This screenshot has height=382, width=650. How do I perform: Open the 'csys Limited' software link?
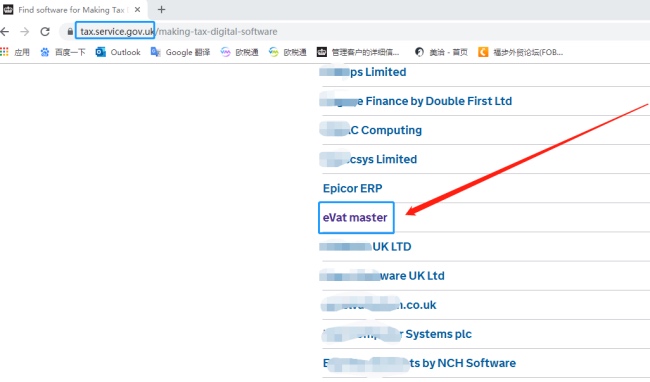(x=368, y=159)
